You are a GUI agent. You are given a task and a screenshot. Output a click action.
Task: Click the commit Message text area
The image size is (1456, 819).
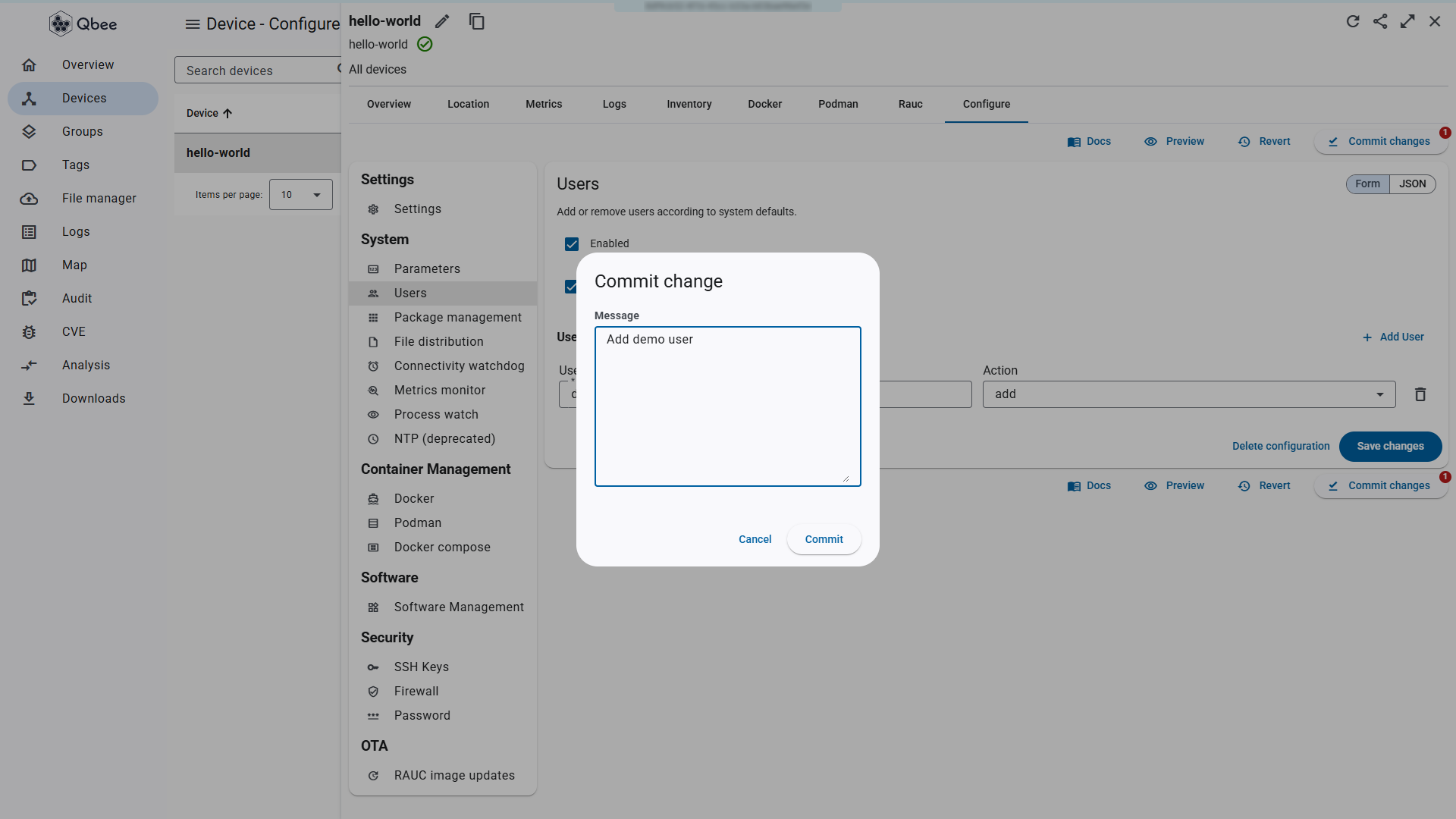coord(728,406)
